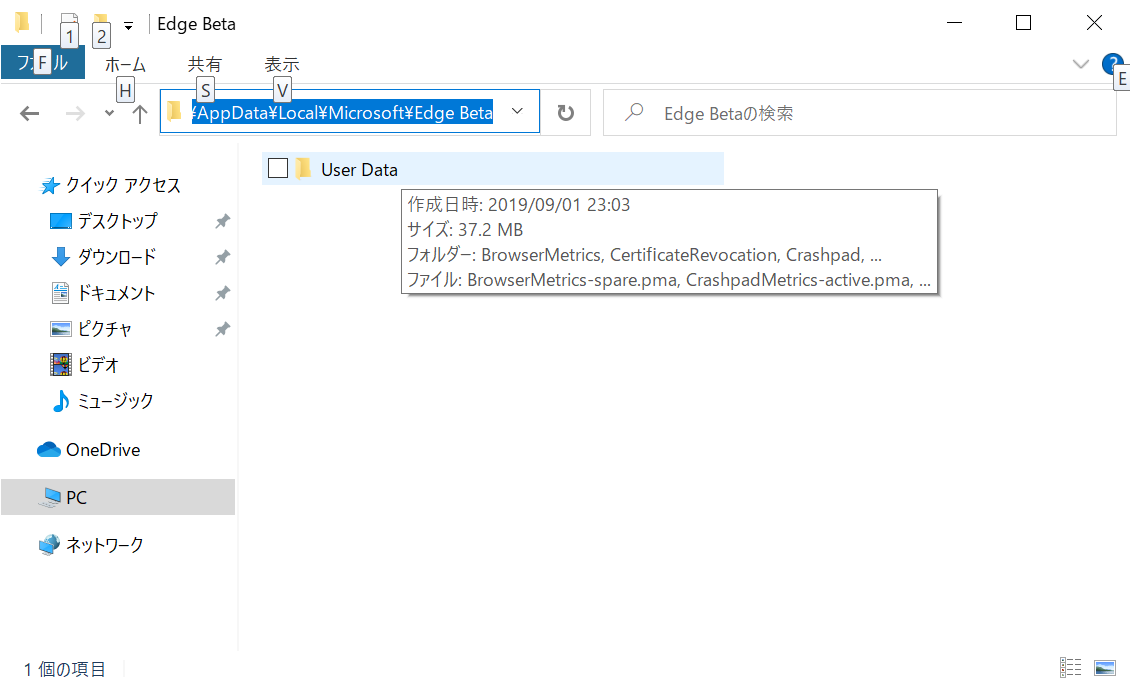
Task: Click the pin icon beside ピクチャ
Action: (223, 329)
